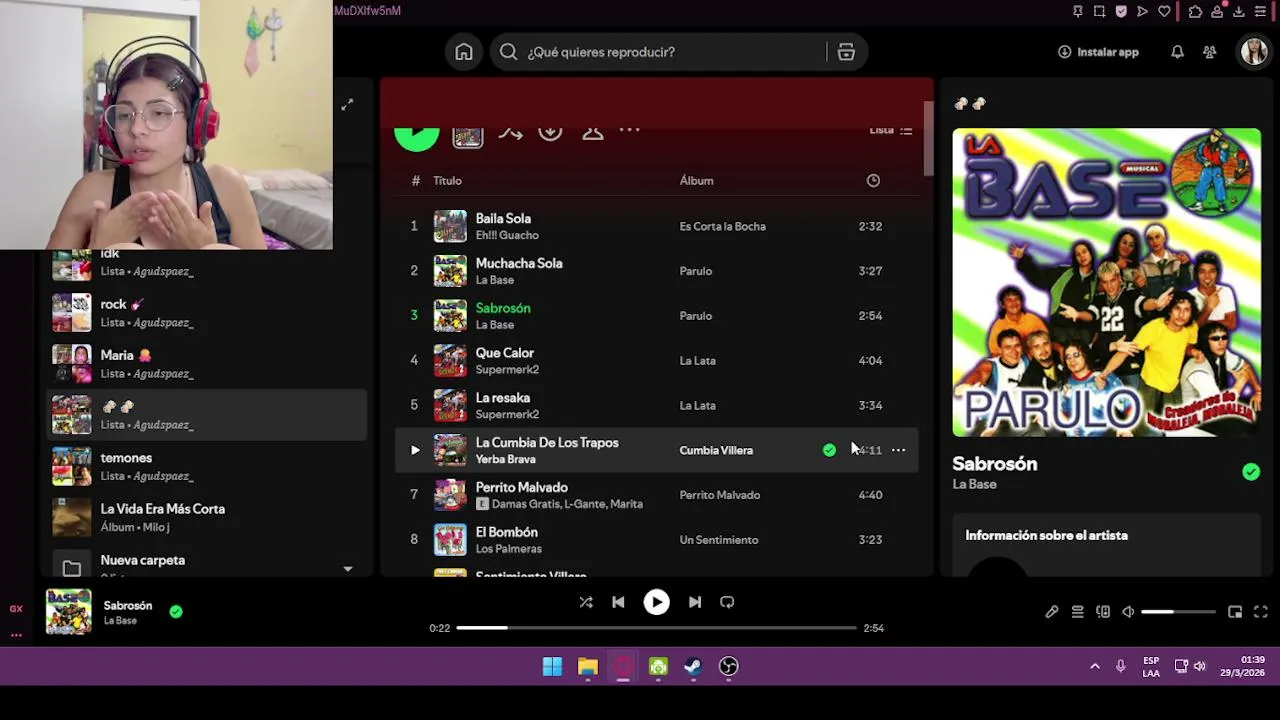The image size is (1280, 720).
Task: Download the playlist with the download icon
Action: 550,132
